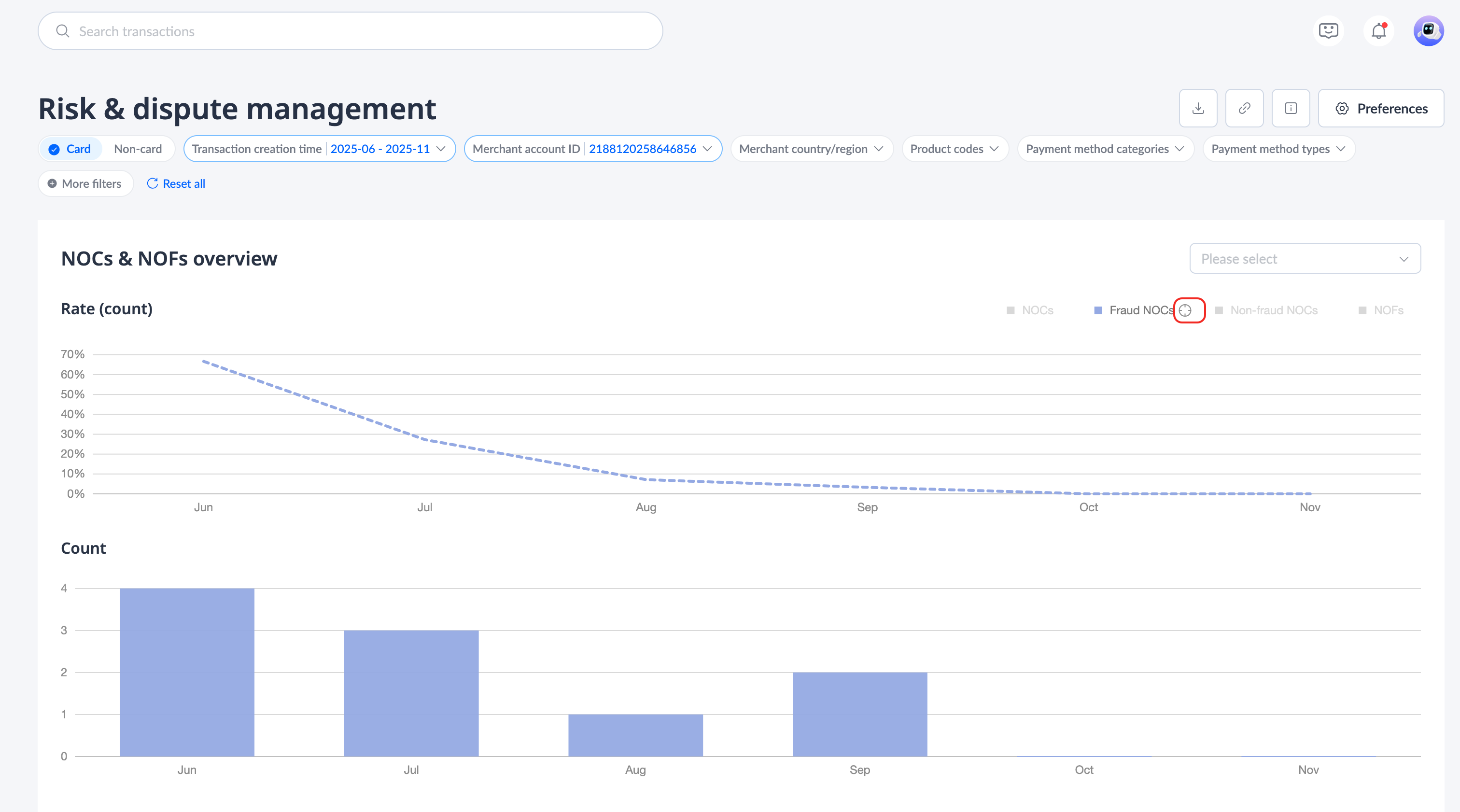Click the download report icon
Screen dimensions: 1460x812
click(1197, 108)
